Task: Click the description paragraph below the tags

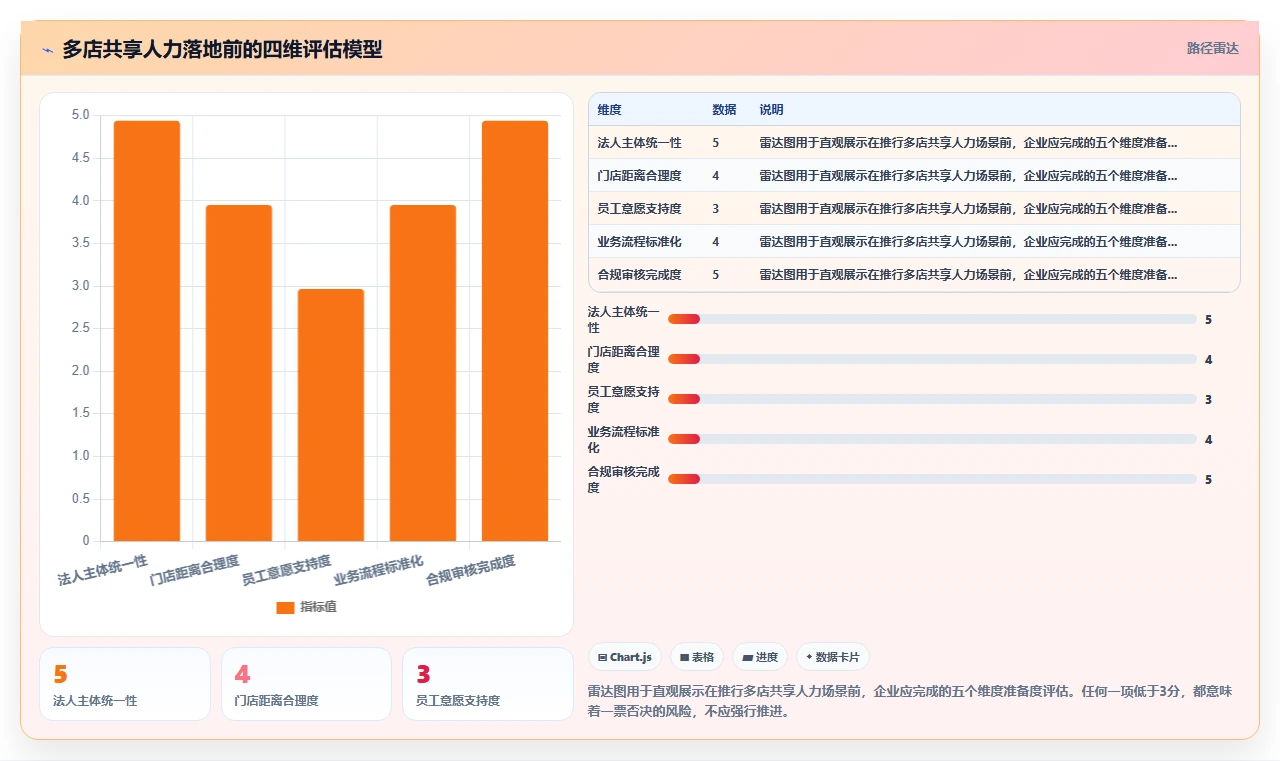Action: coord(910,701)
